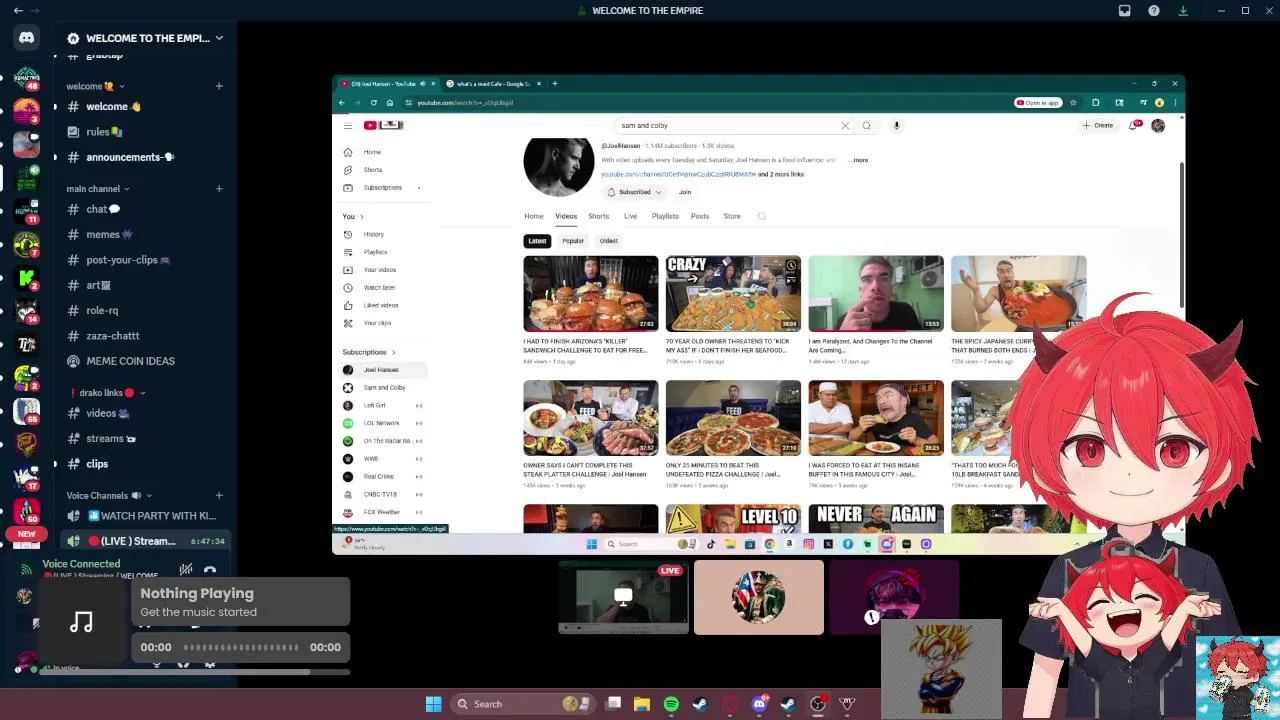
Task: Open Liked videos in YouTube sidebar
Action: [x=379, y=305]
